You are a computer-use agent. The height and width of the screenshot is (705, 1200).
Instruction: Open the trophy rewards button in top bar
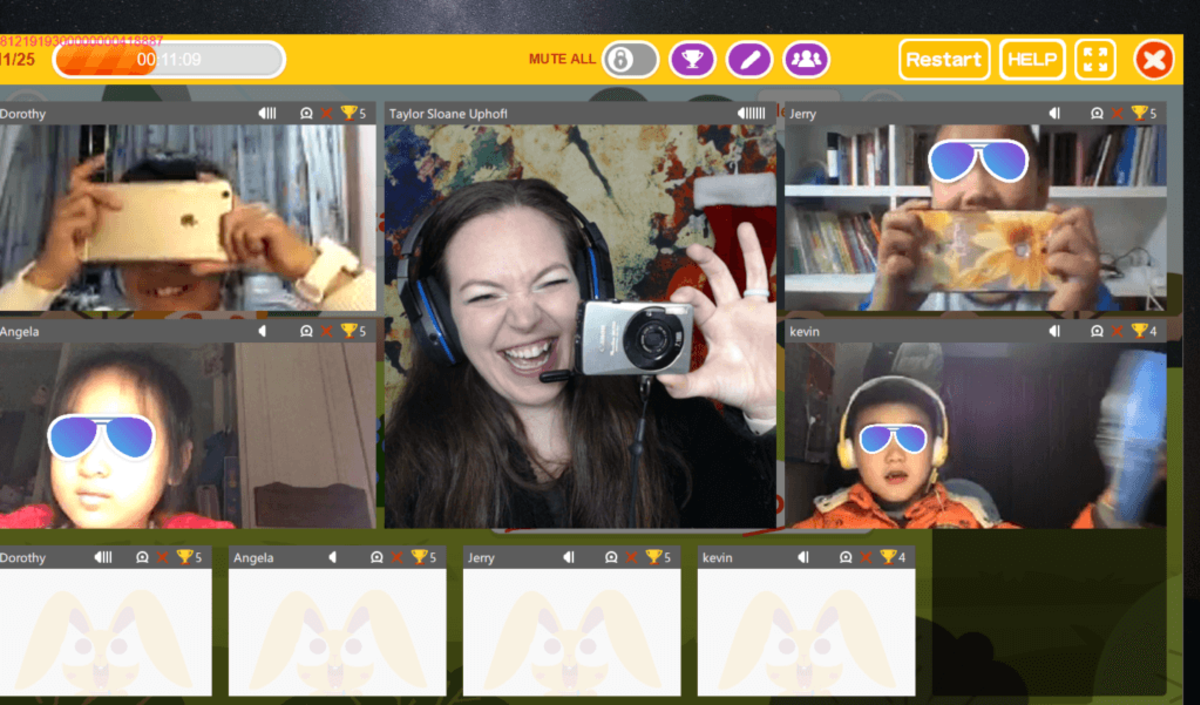(692, 60)
